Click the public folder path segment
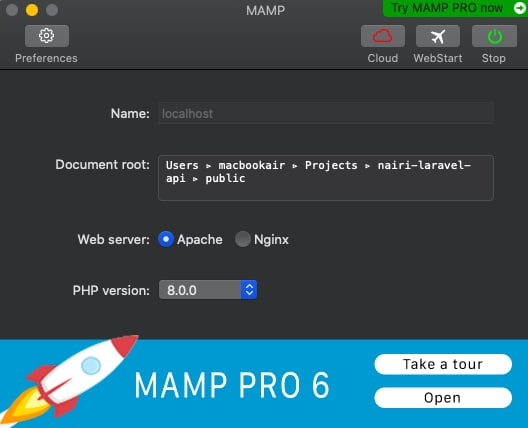Image resolution: width=528 pixels, height=428 pixels. [225, 178]
